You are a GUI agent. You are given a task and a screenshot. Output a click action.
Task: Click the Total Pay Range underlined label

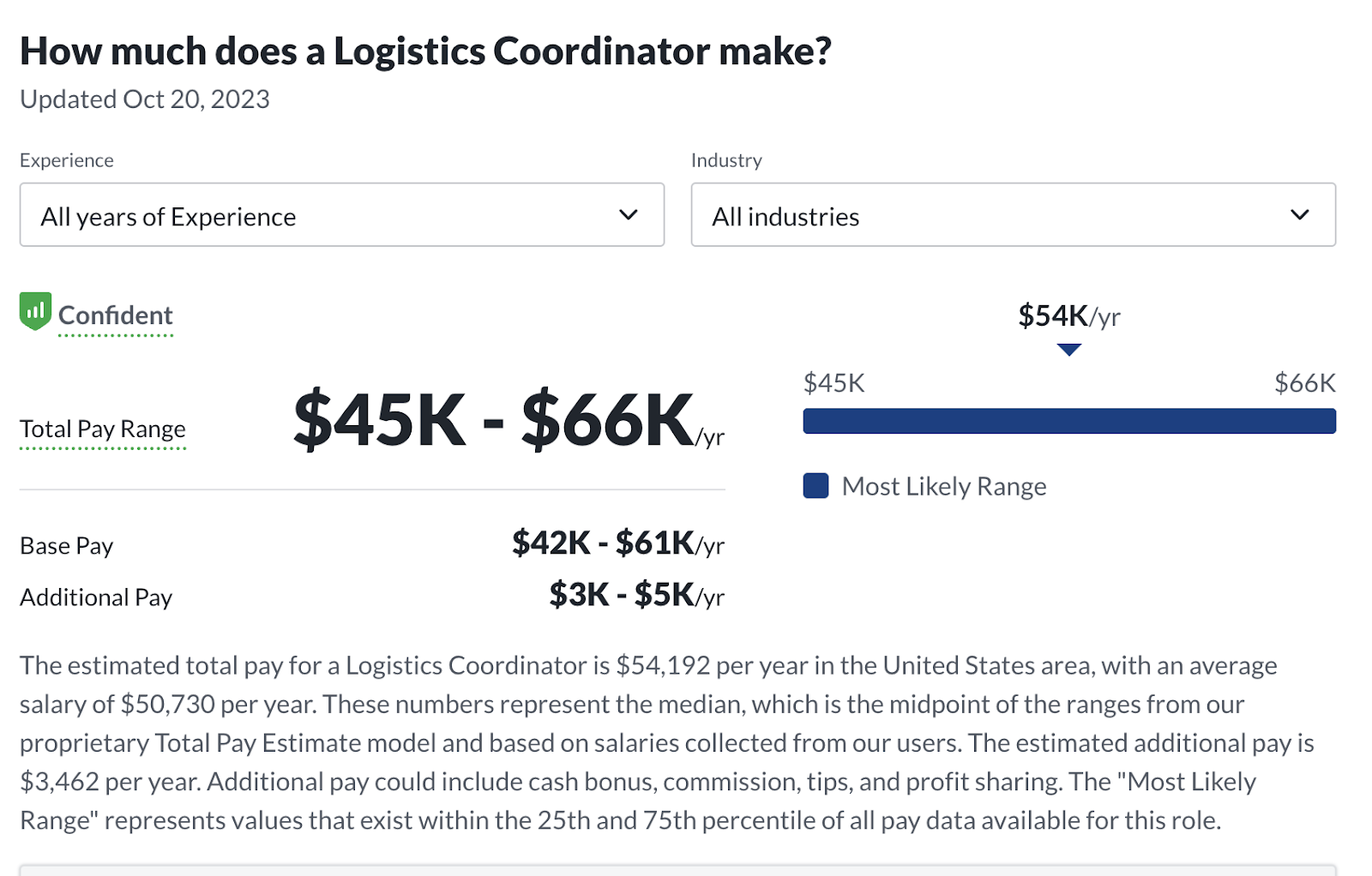click(103, 429)
